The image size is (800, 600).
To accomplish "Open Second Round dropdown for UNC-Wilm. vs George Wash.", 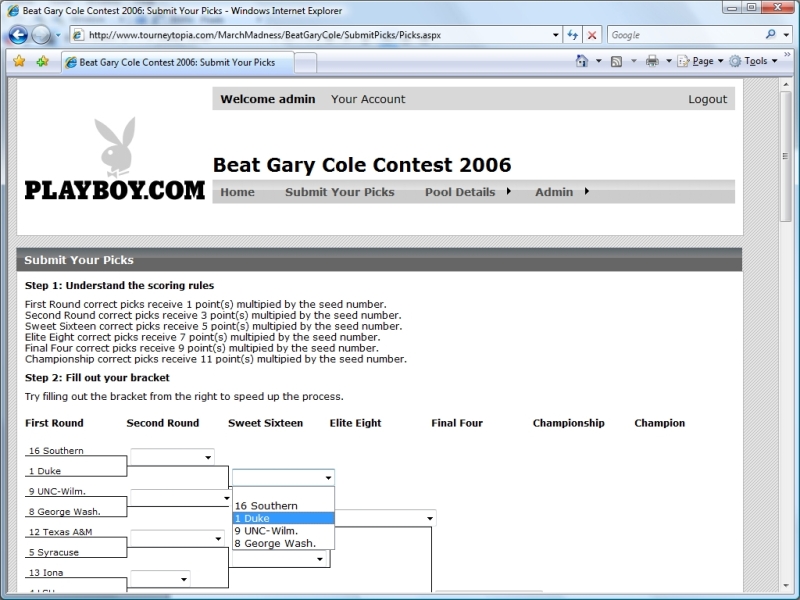I will pyautogui.click(x=181, y=497).
